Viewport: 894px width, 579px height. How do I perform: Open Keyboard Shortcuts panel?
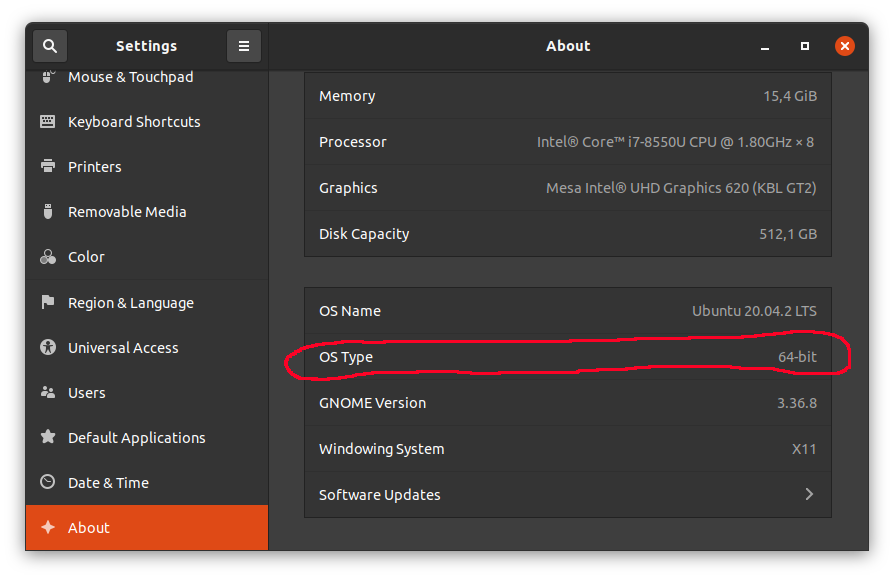tap(147, 122)
